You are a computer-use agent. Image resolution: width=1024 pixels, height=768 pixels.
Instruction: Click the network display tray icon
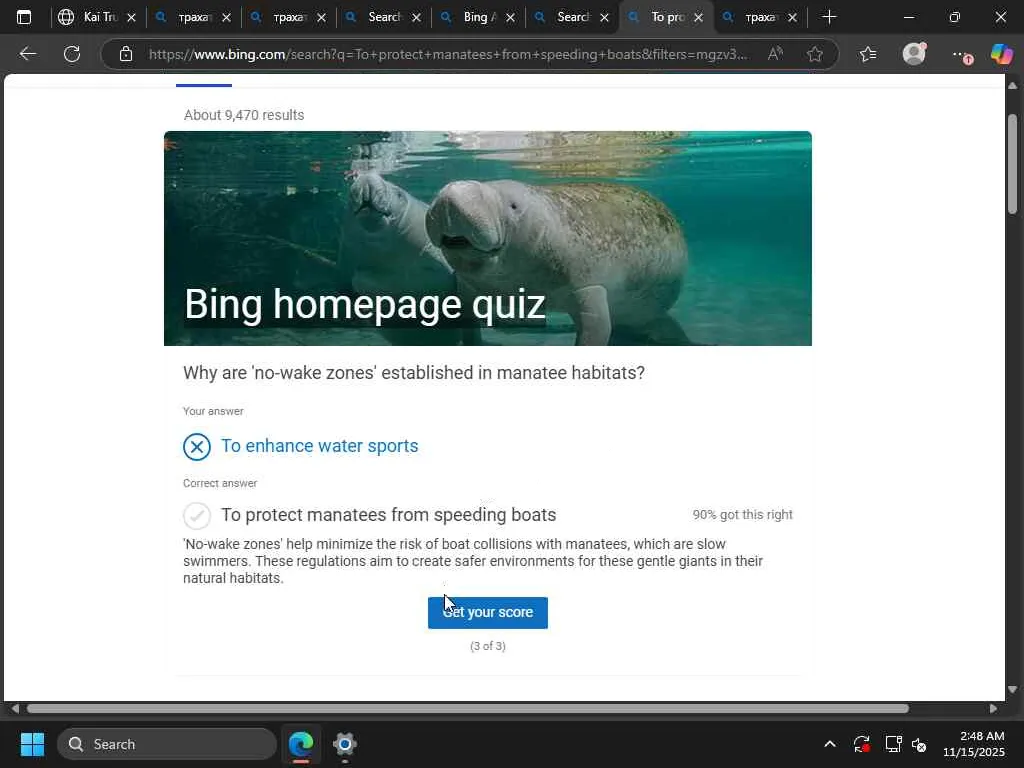(893, 744)
